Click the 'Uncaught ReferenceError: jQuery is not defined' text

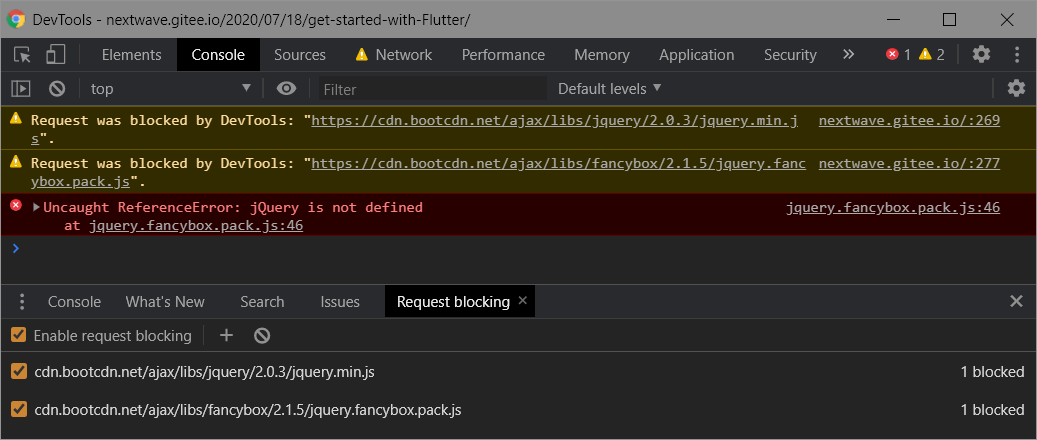pyautogui.click(x=233, y=208)
